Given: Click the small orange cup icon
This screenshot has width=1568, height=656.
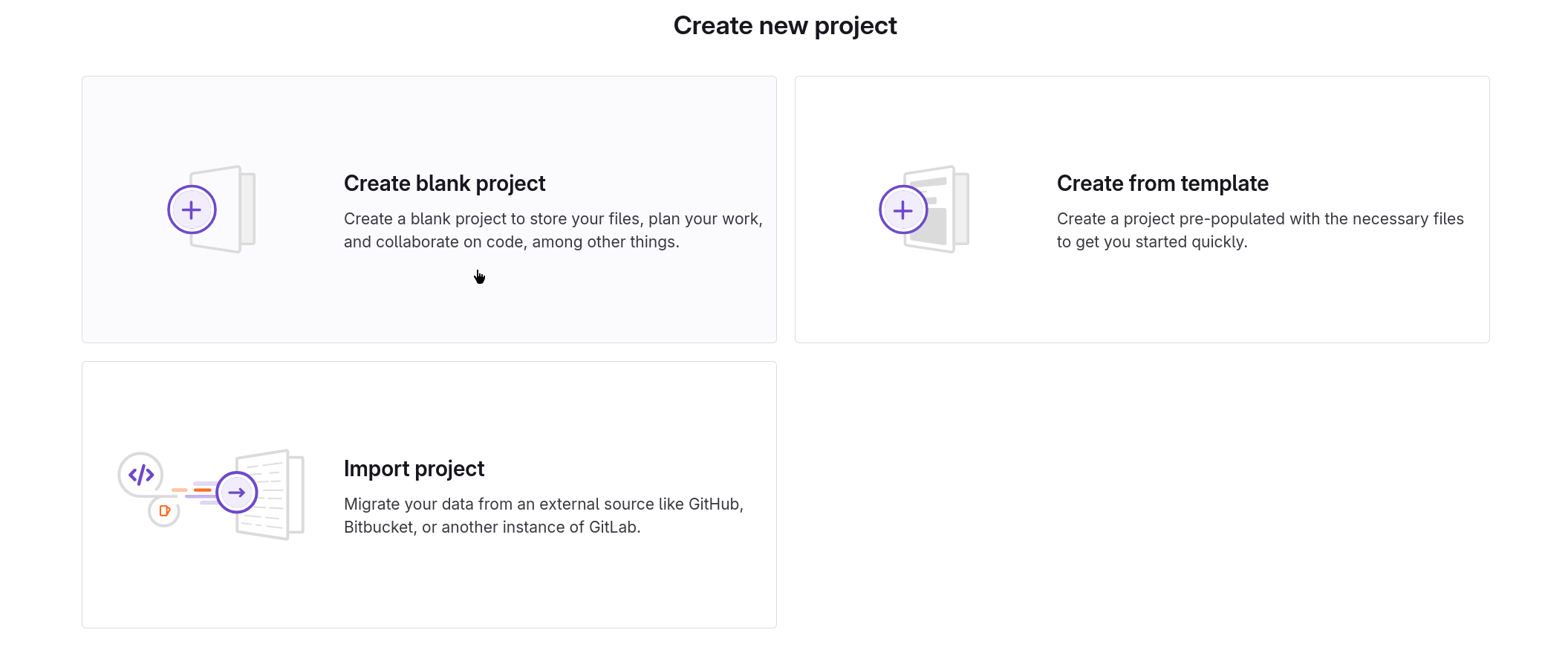Looking at the screenshot, I should pyautogui.click(x=164, y=511).
